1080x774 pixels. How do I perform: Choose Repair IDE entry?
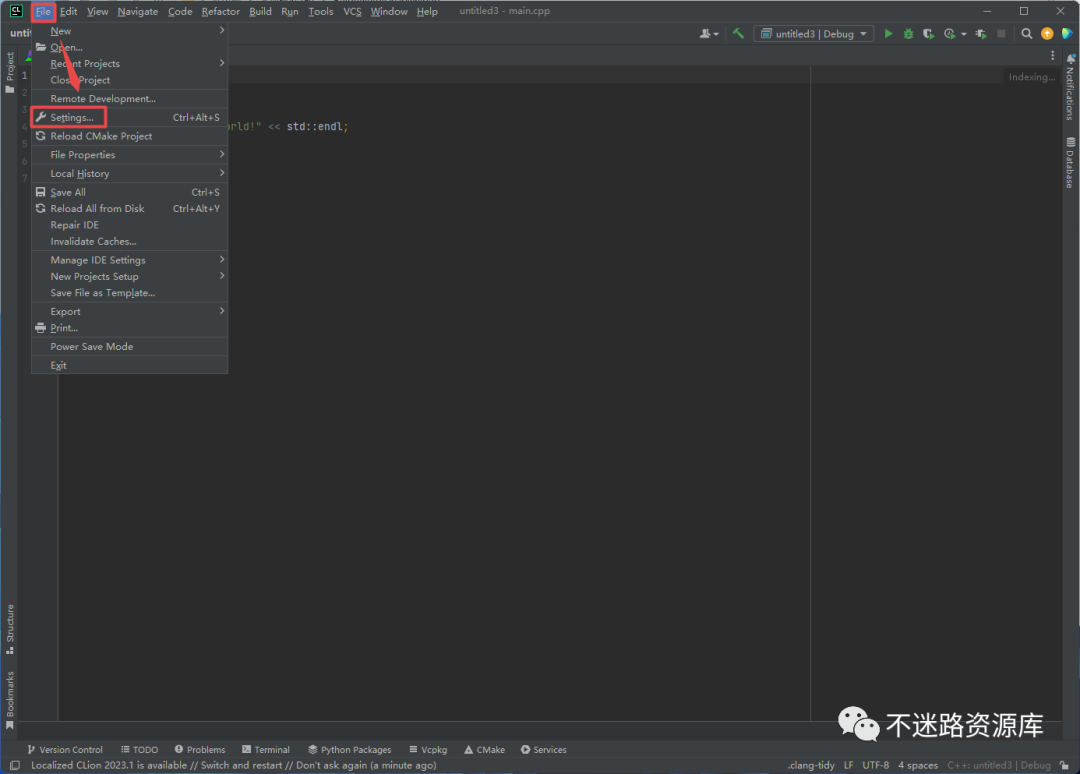click(129, 224)
